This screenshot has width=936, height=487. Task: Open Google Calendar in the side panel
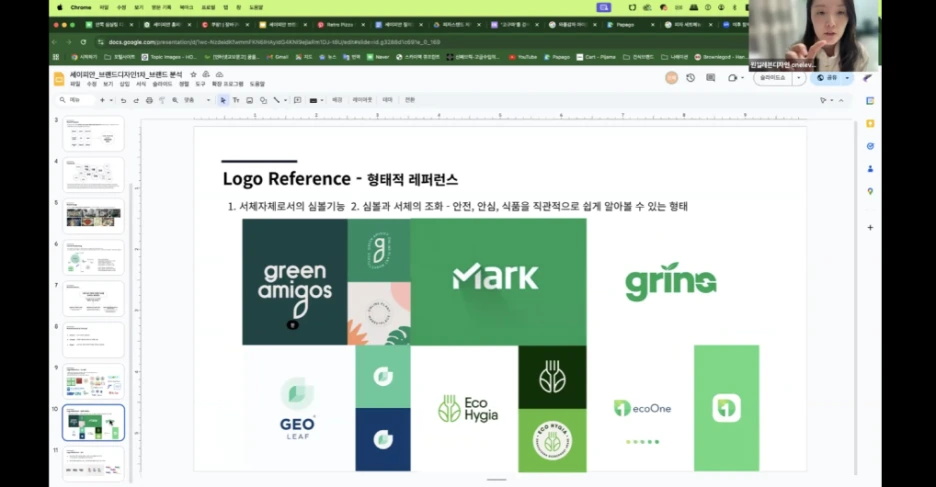(x=870, y=101)
